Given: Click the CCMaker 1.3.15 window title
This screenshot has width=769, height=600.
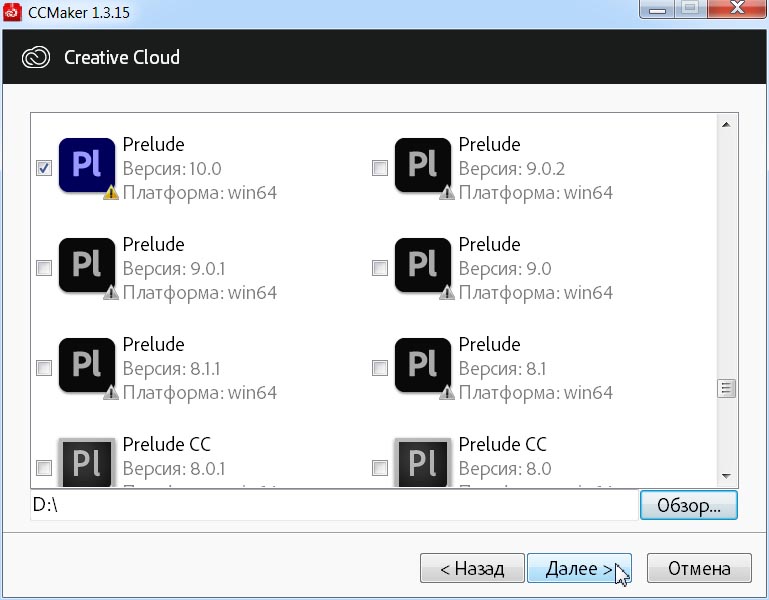Looking at the screenshot, I should coord(79,12).
